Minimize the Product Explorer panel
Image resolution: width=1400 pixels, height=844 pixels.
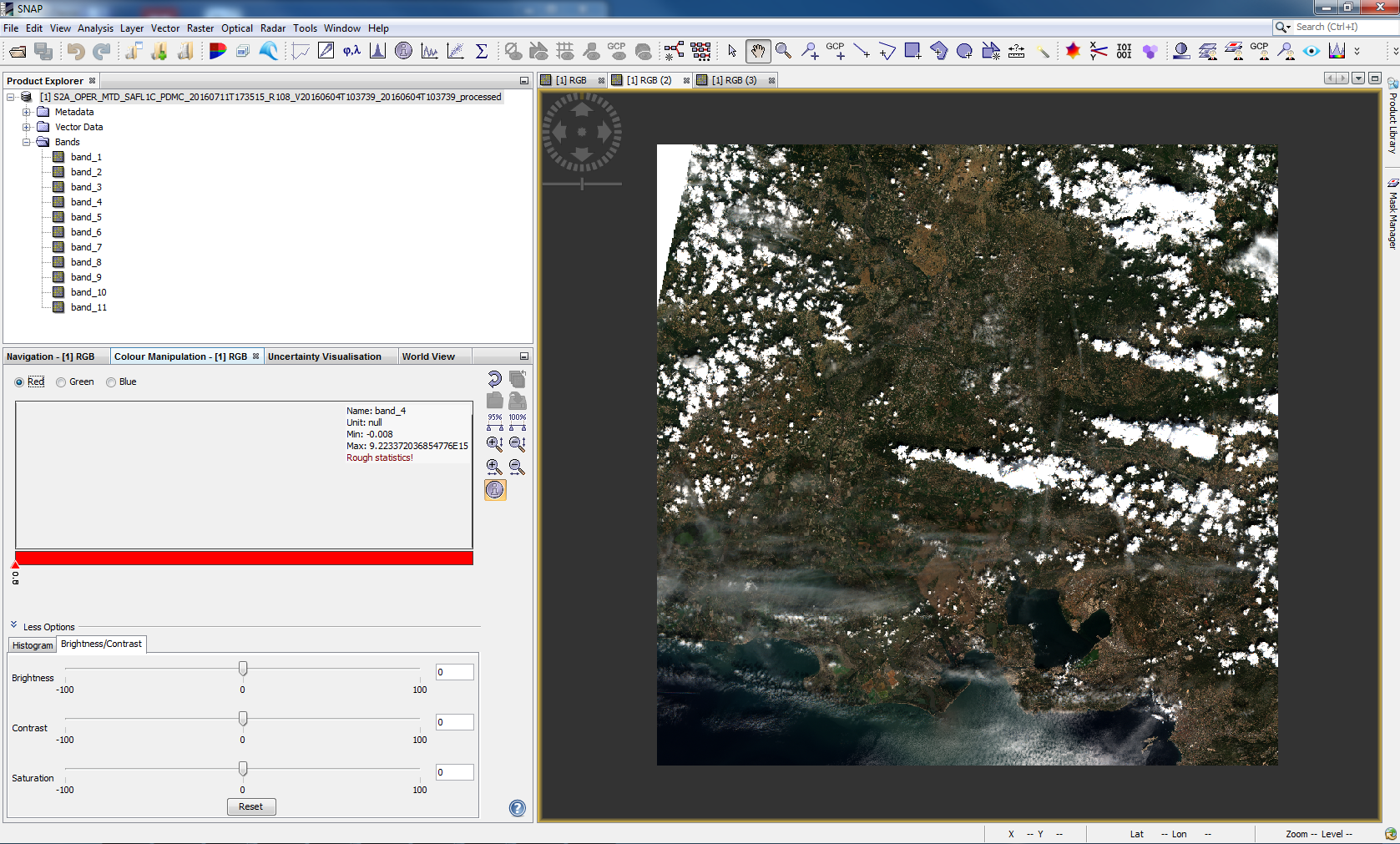[x=524, y=81]
